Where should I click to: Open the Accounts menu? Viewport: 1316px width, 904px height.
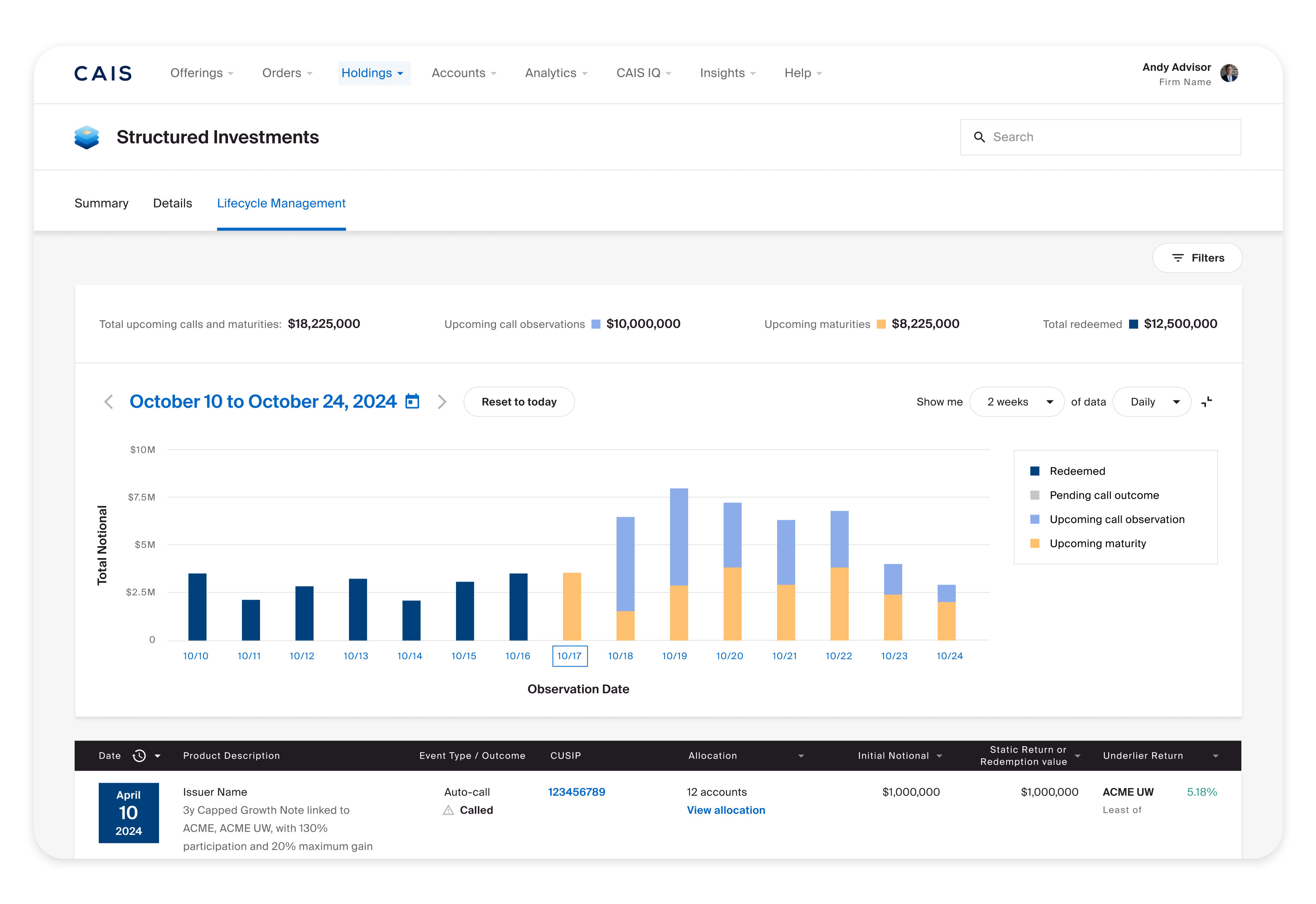[x=464, y=73]
